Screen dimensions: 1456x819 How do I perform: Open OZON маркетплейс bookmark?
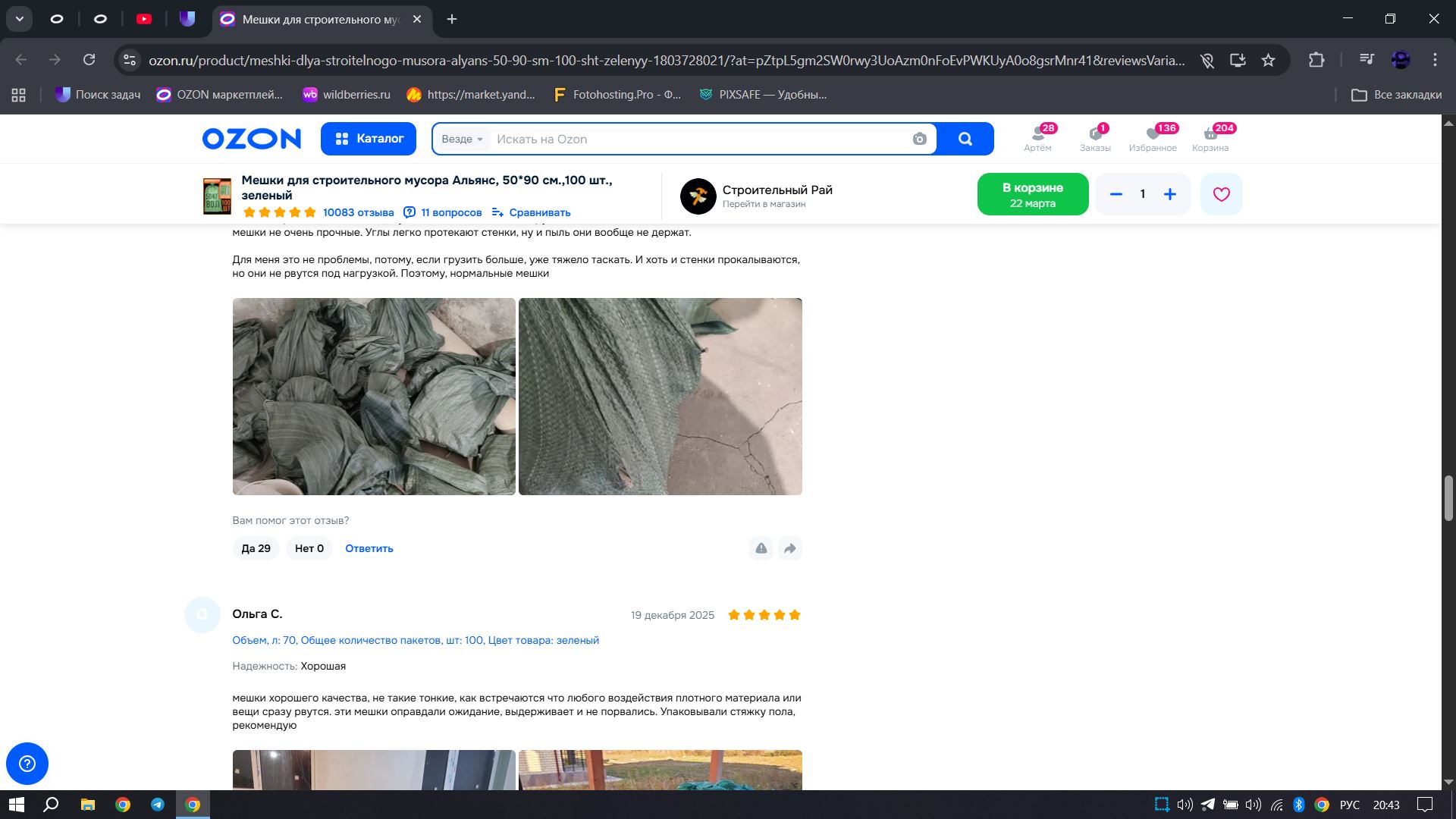[x=219, y=95]
